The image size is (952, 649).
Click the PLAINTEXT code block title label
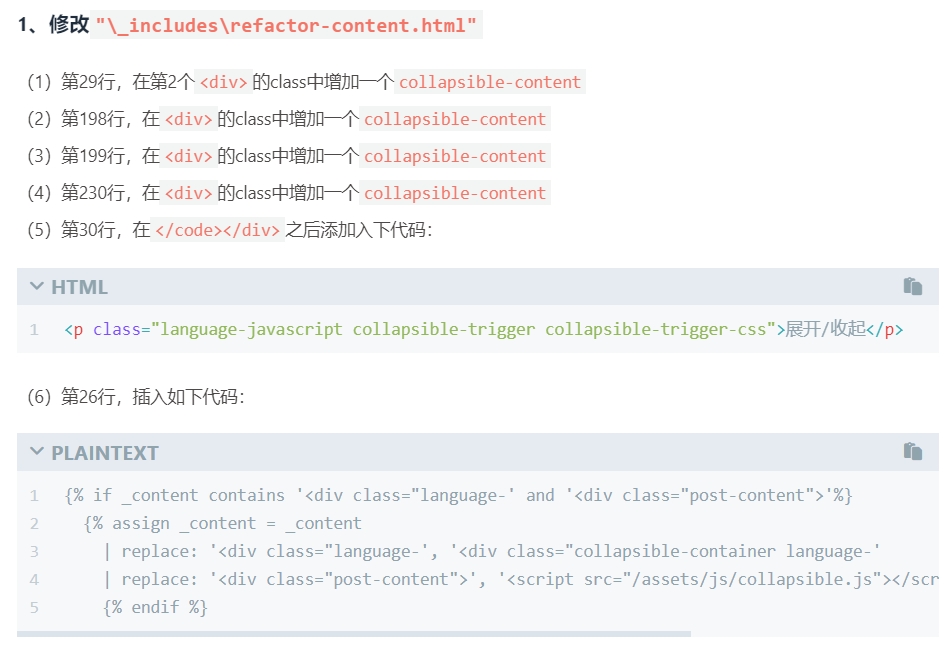[x=105, y=452]
